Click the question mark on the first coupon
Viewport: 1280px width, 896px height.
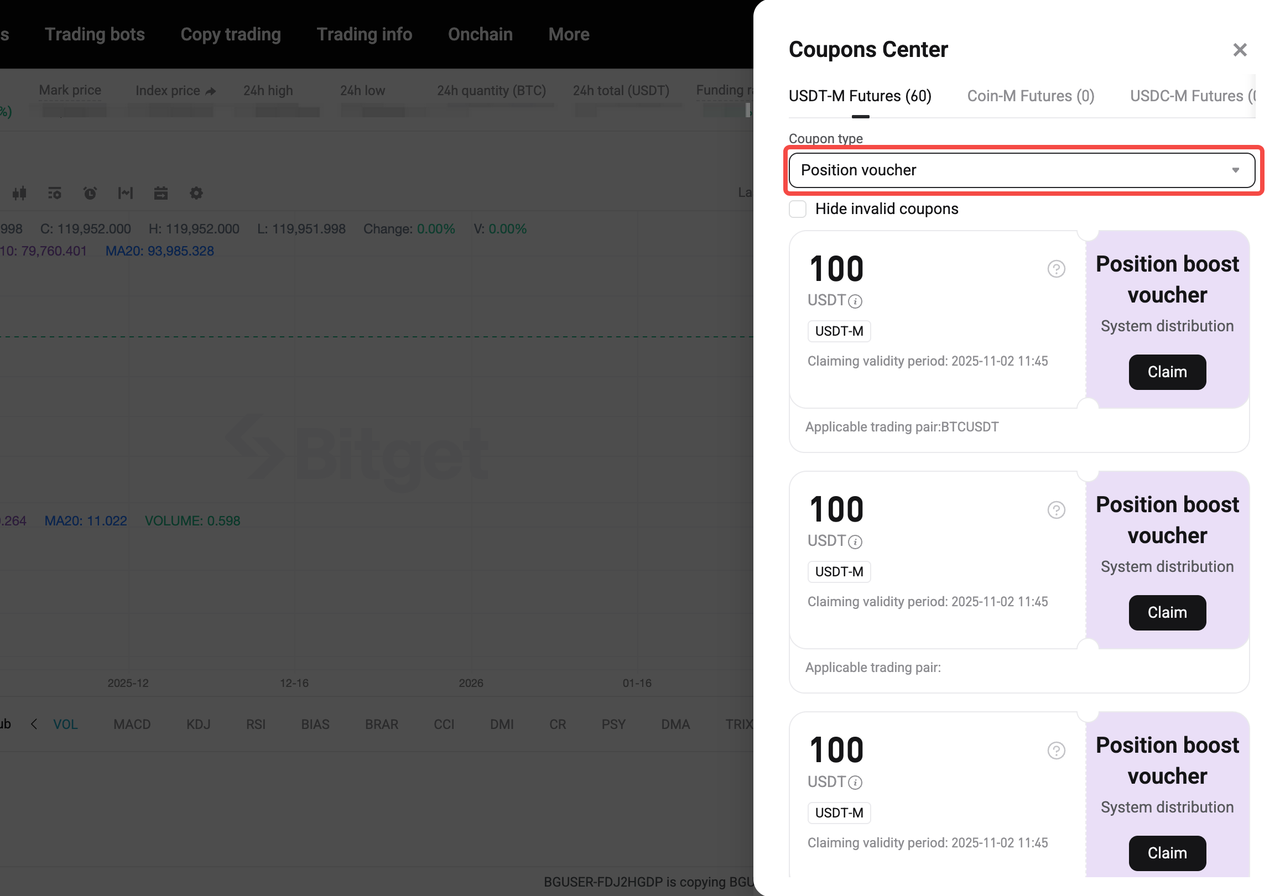(x=1056, y=268)
